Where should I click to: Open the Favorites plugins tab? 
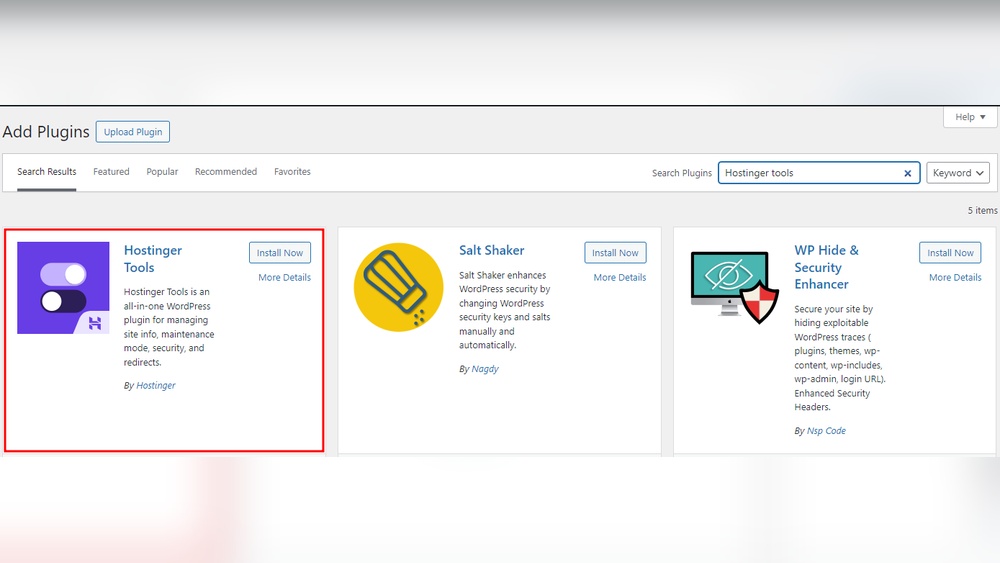pos(292,172)
